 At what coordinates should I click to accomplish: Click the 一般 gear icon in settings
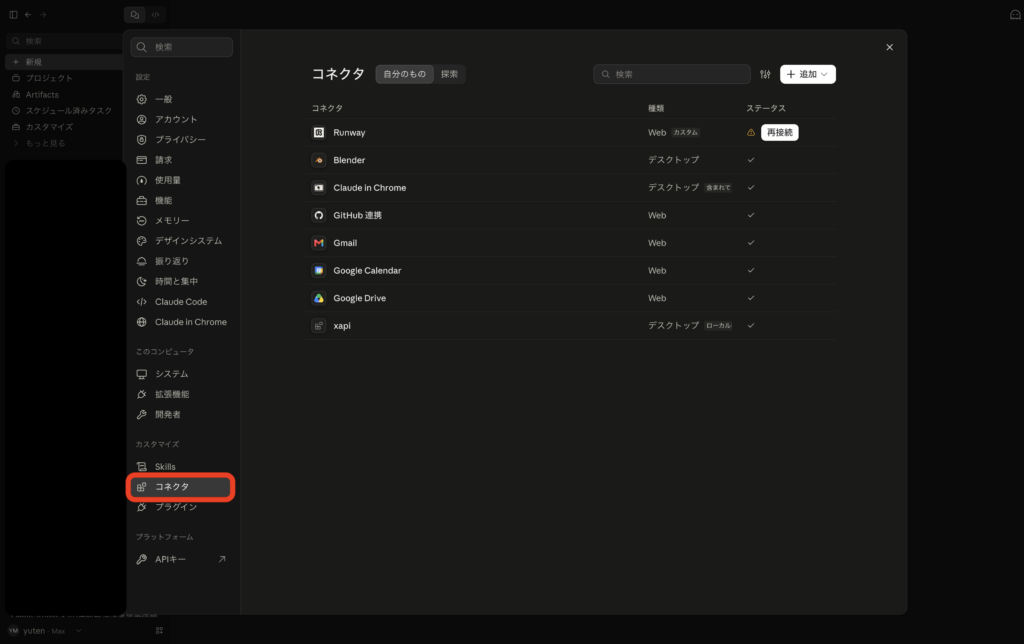pyautogui.click(x=142, y=99)
